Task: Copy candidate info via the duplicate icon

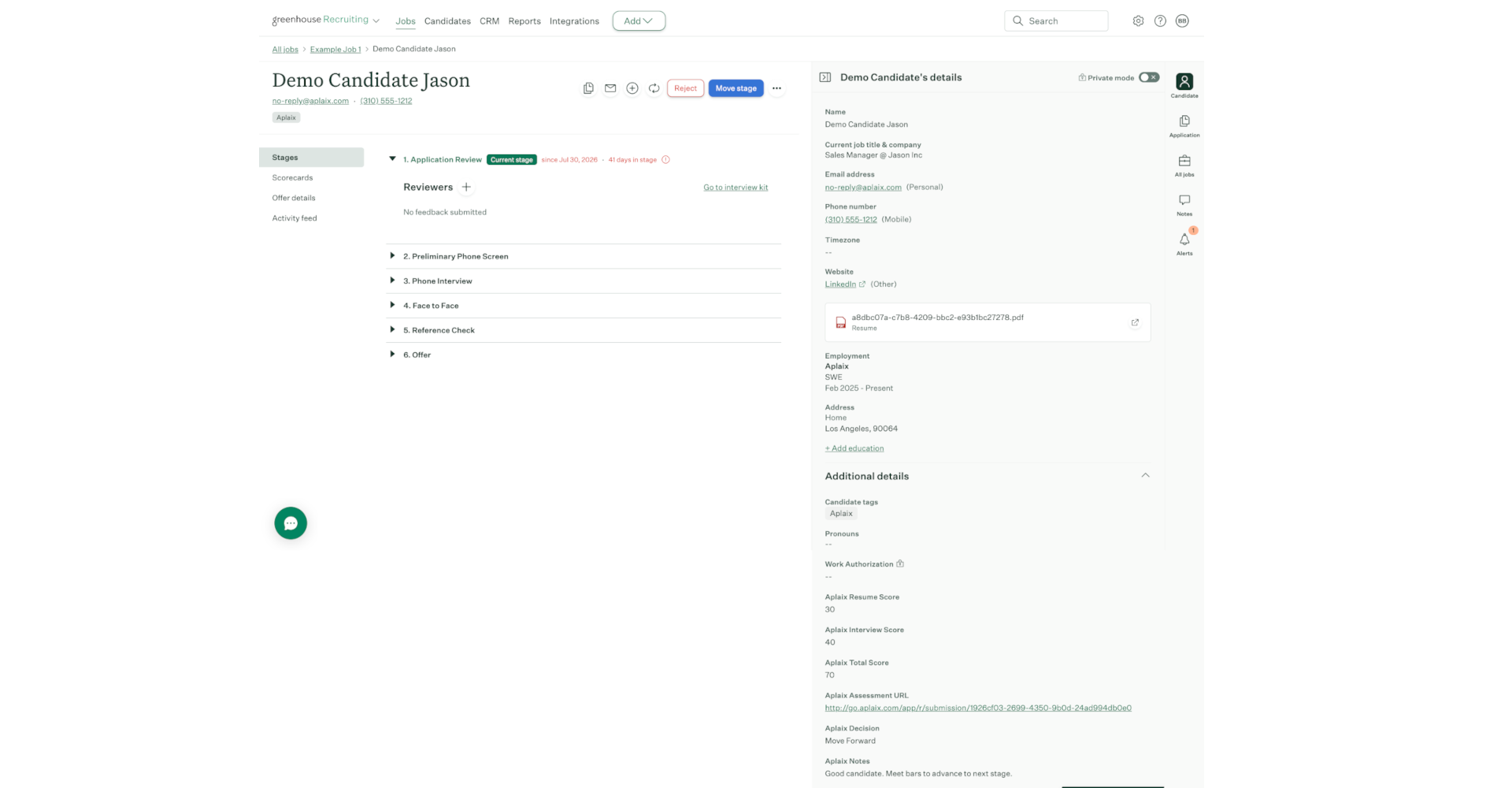Action: pyautogui.click(x=588, y=88)
